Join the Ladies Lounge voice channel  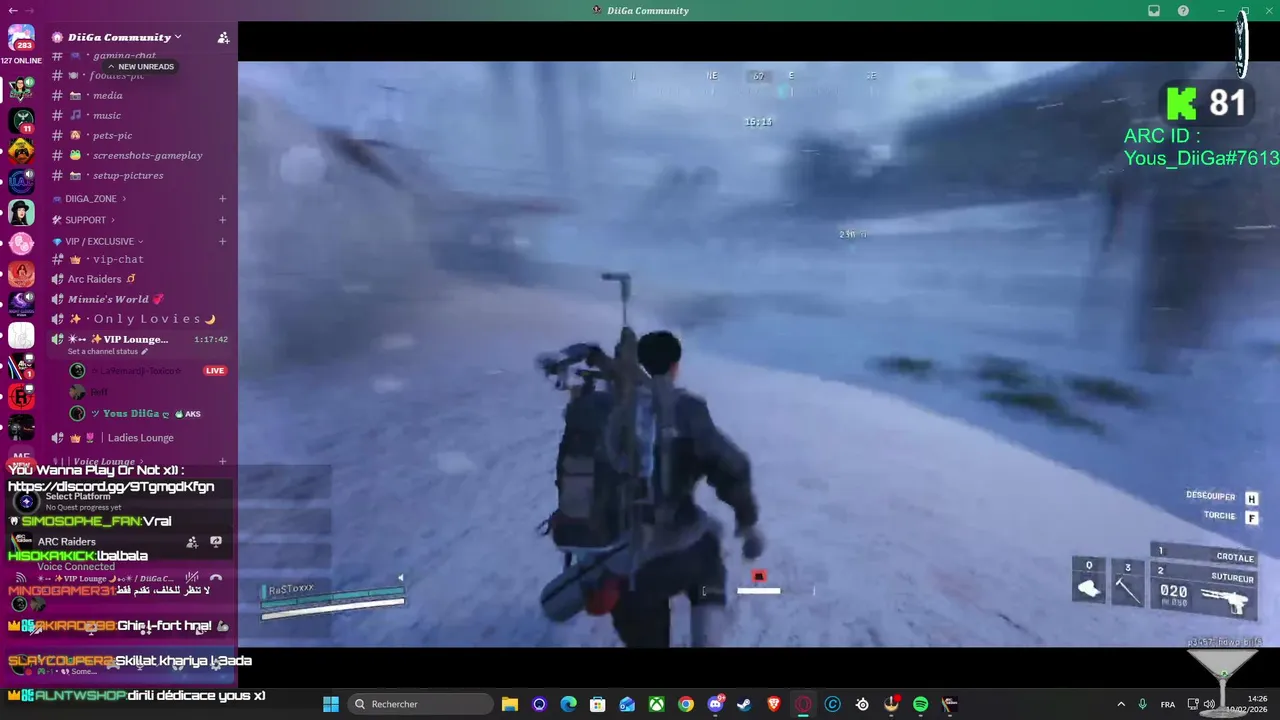pyautogui.click(x=141, y=438)
